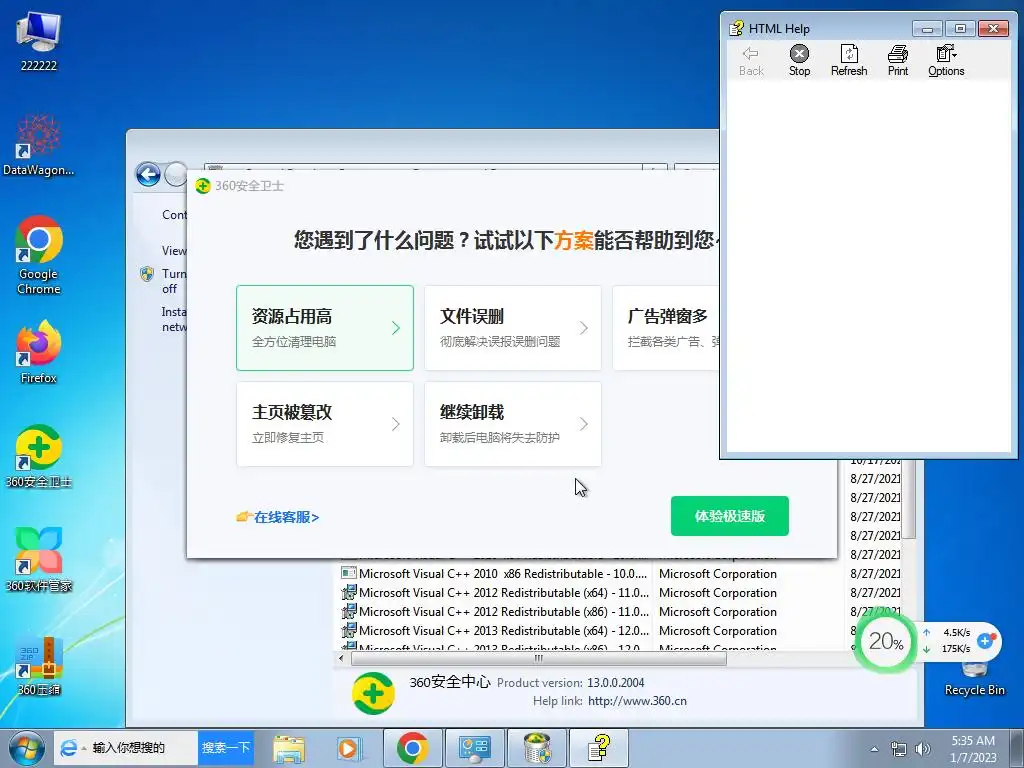Open the Recycle Bin
This screenshot has height=768, width=1024.
(974, 679)
